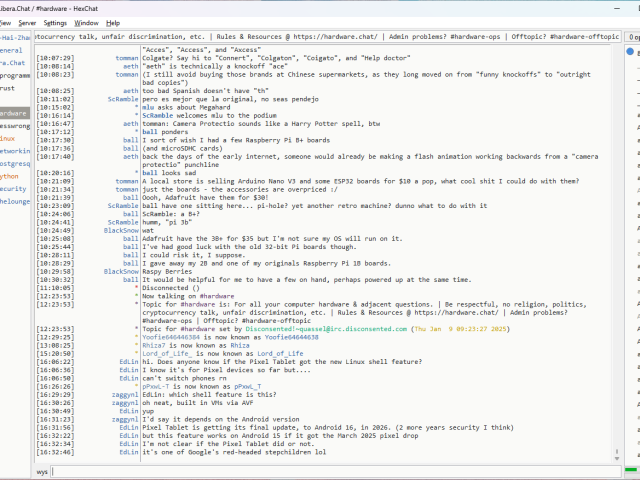Open the Settings menu
The image size is (640, 480).
[56, 22]
